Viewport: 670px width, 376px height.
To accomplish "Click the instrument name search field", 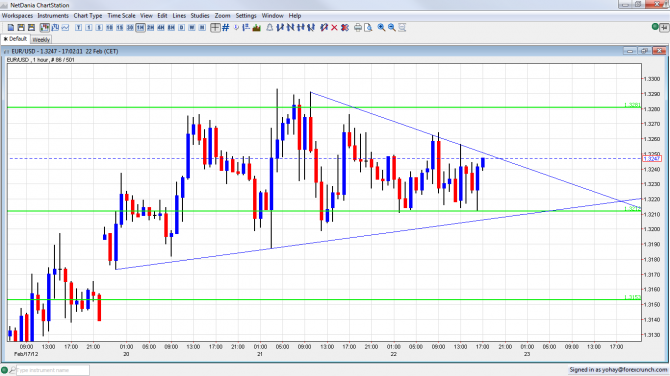I will [53, 370].
